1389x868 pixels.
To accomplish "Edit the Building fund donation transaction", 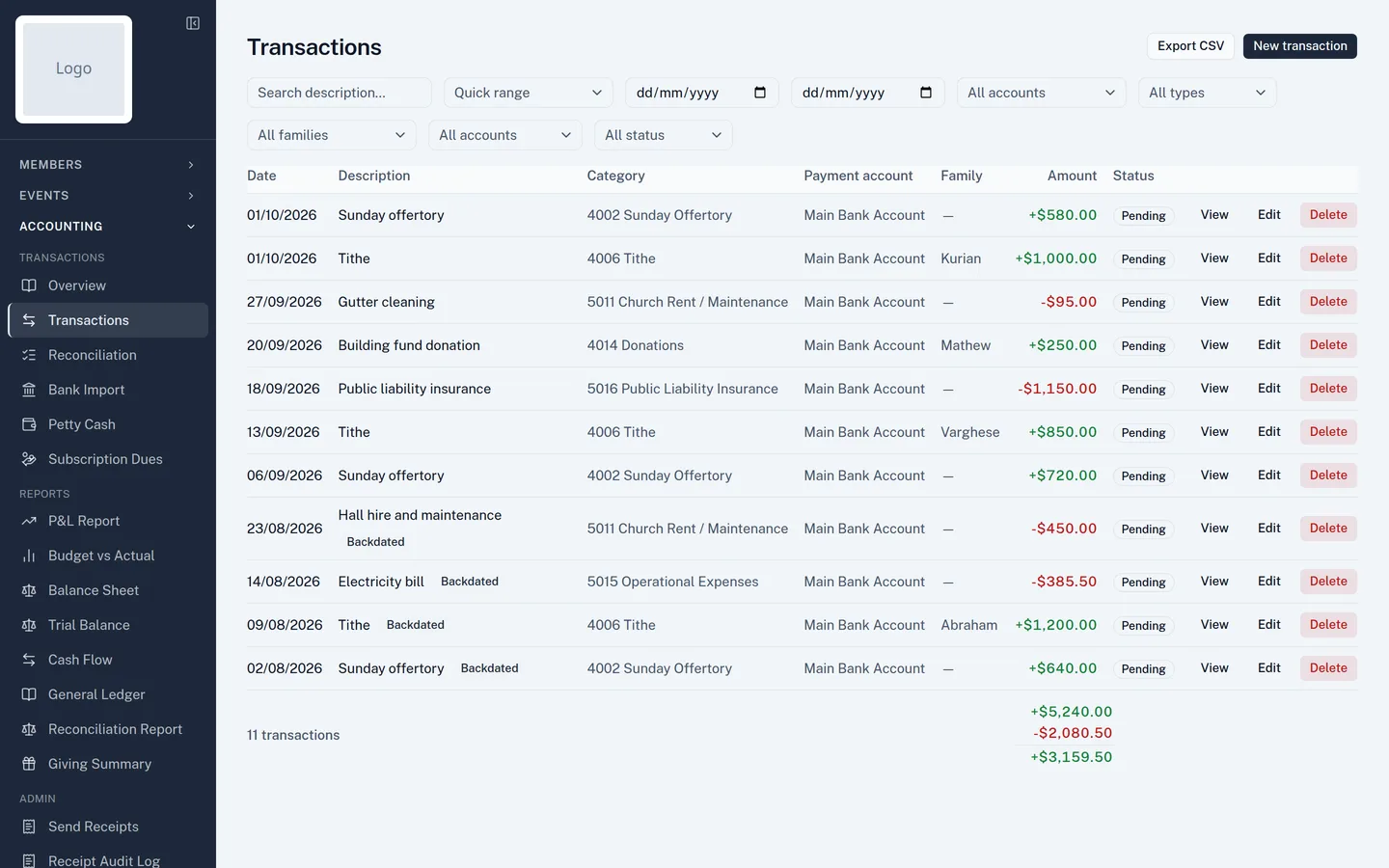I will tap(1268, 345).
